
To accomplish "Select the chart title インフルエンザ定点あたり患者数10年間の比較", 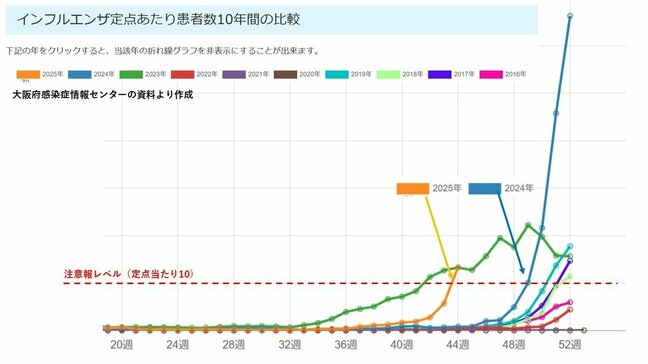I will coord(158,19).
